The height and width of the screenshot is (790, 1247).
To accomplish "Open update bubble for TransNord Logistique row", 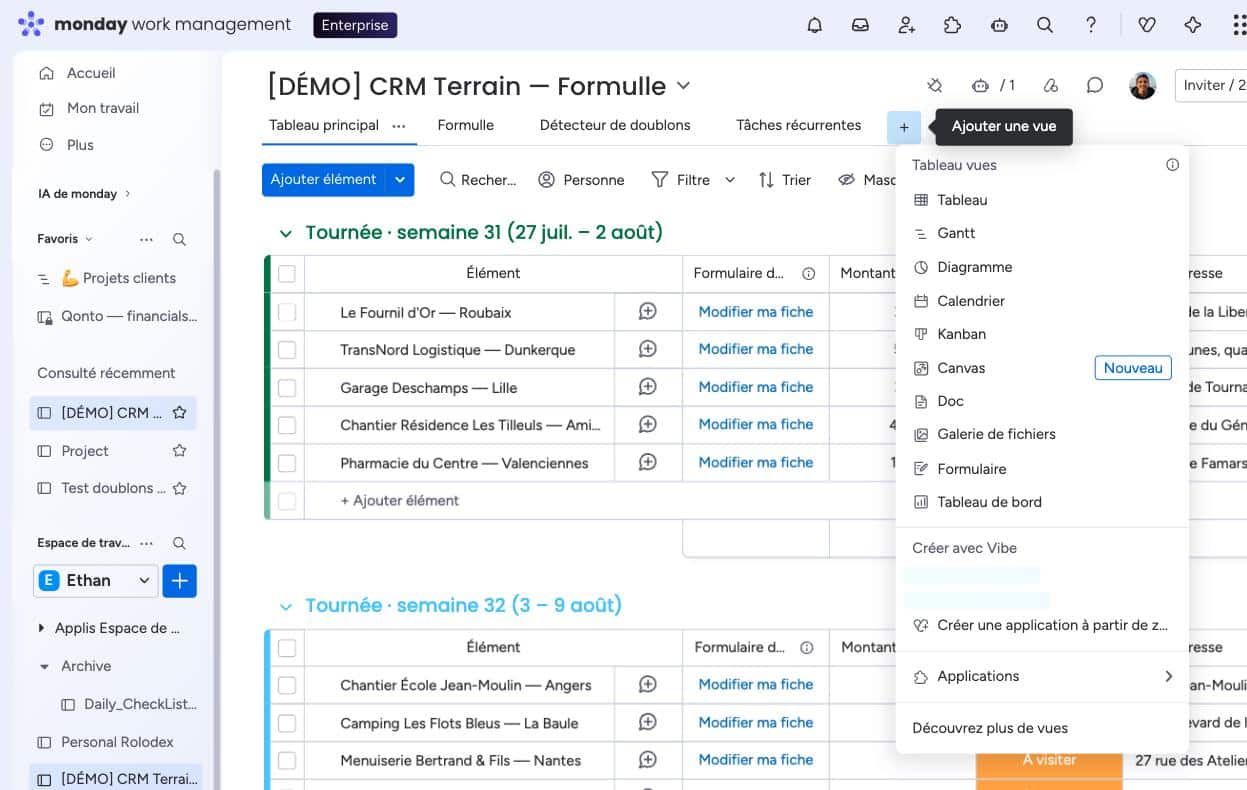I will 648,349.
